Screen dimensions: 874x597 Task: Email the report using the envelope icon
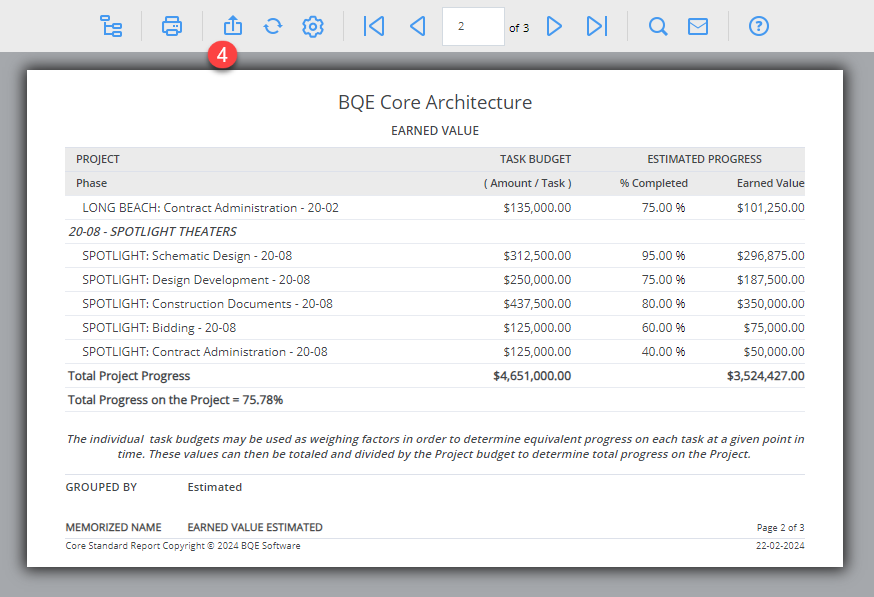[x=698, y=26]
